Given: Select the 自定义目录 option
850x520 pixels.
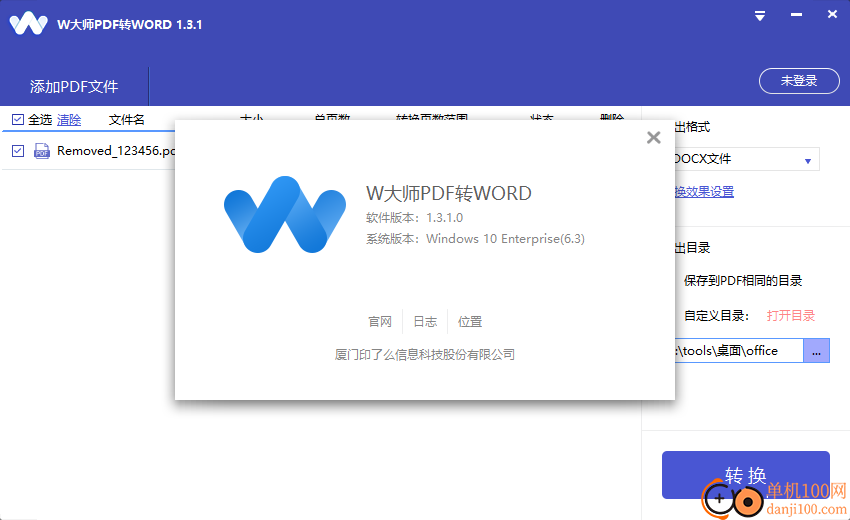Looking at the screenshot, I should click(x=716, y=316).
